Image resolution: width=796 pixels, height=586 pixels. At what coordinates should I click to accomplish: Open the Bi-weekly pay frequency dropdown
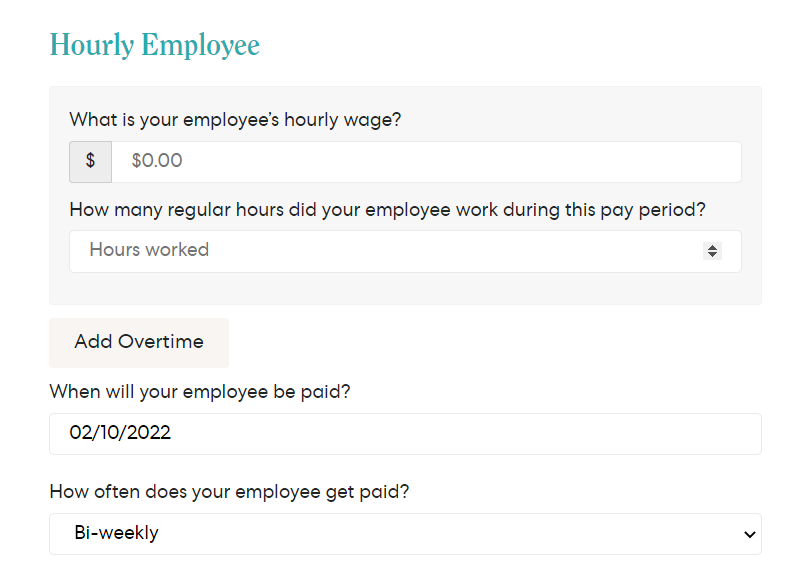tap(405, 534)
